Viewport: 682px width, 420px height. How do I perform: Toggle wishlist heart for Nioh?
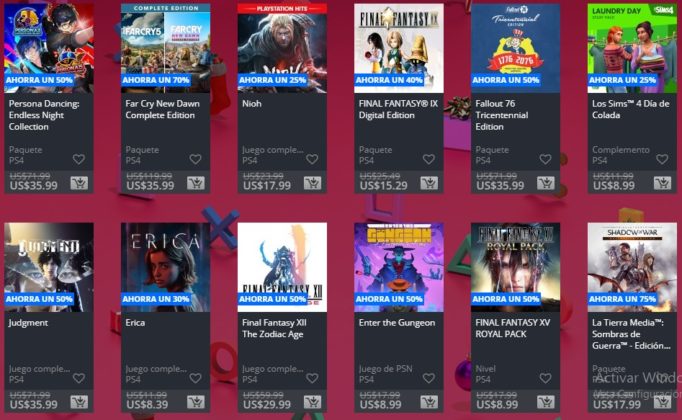click(x=312, y=159)
